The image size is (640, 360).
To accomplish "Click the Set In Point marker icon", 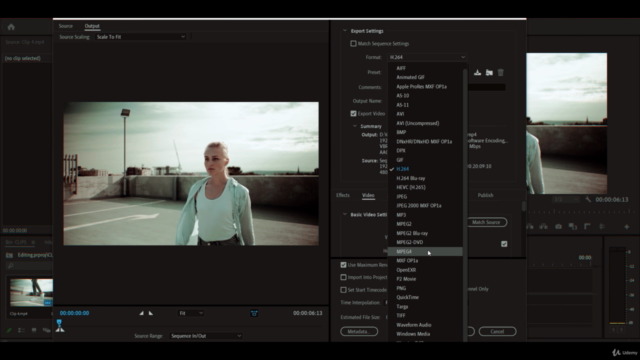I will [x=141, y=313].
